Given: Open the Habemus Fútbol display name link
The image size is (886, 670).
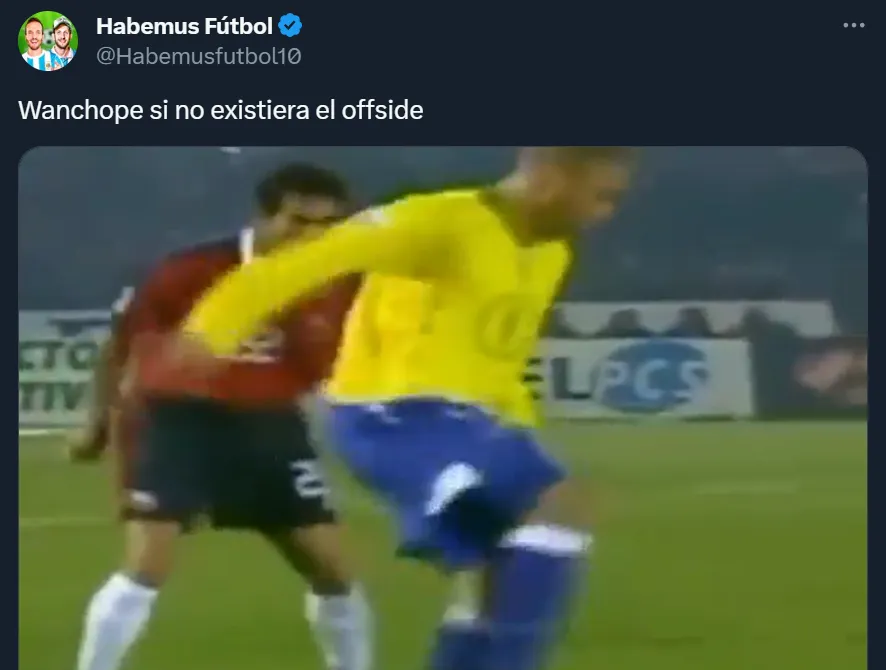Looking at the screenshot, I should [x=184, y=26].
